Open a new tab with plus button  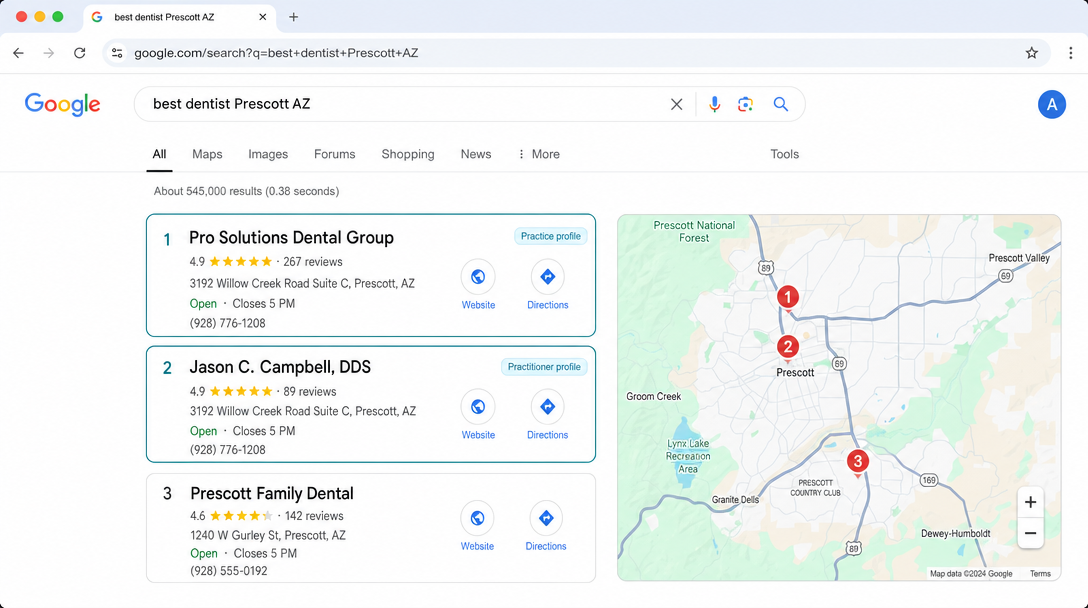(294, 17)
